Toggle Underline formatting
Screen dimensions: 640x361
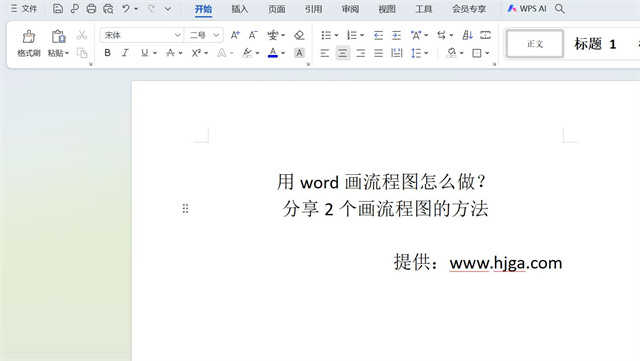coord(144,53)
